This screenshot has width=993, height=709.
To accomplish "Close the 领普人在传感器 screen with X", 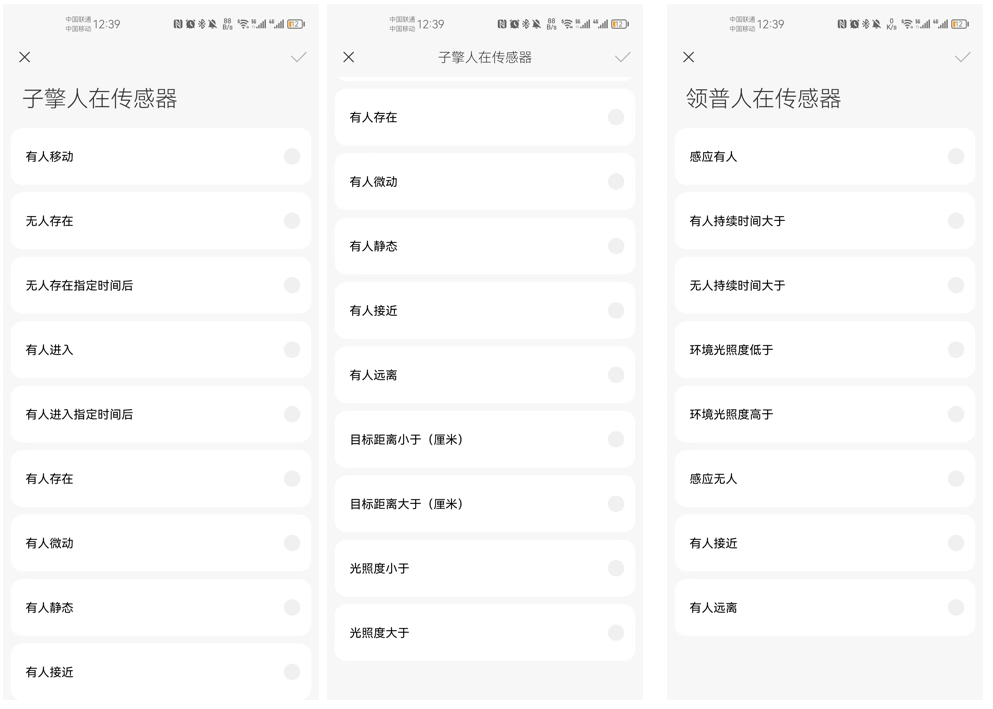I will [x=689, y=58].
